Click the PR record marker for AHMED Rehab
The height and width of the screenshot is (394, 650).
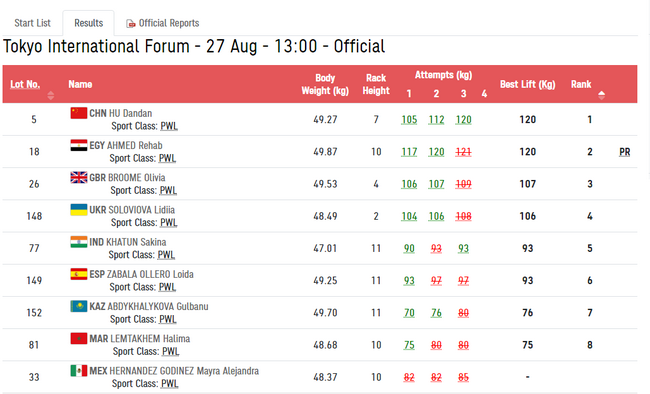tap(625, 152)
